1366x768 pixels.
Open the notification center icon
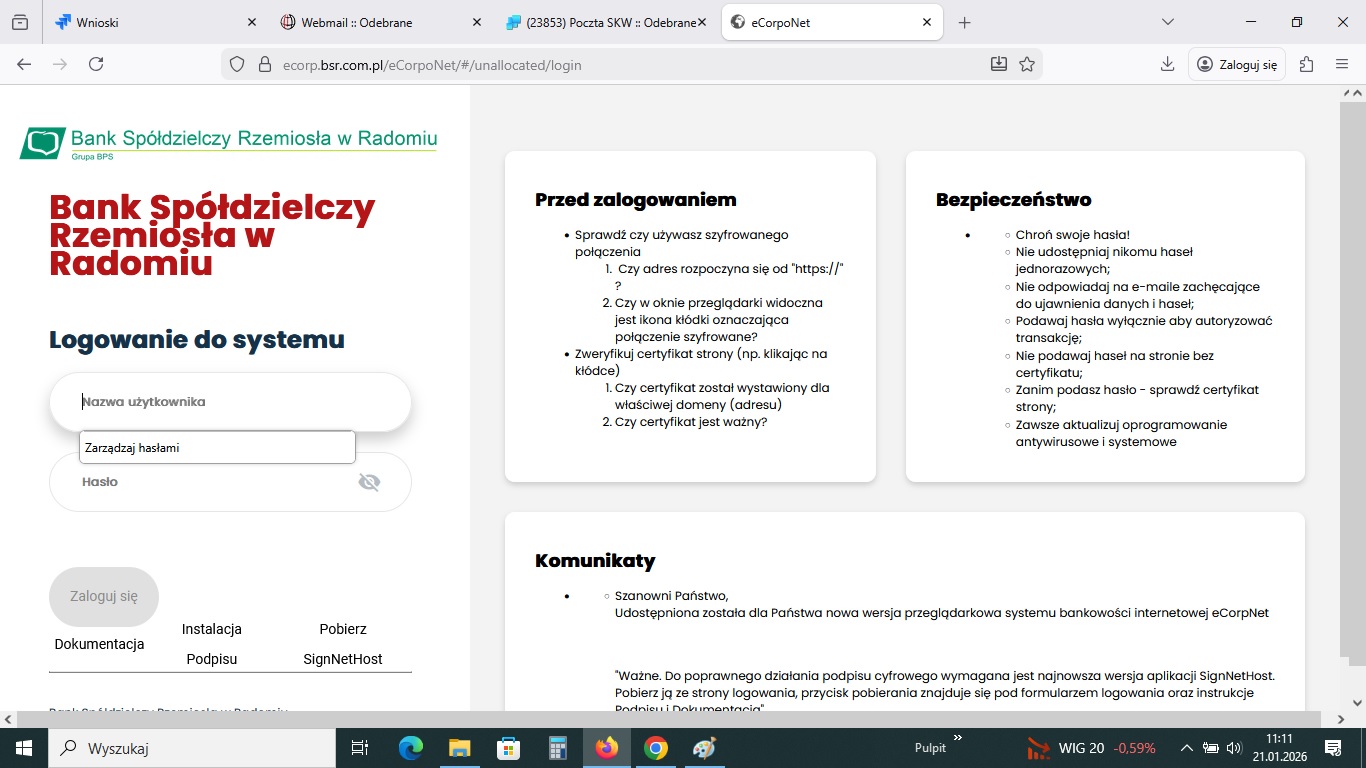[1332, 748]
